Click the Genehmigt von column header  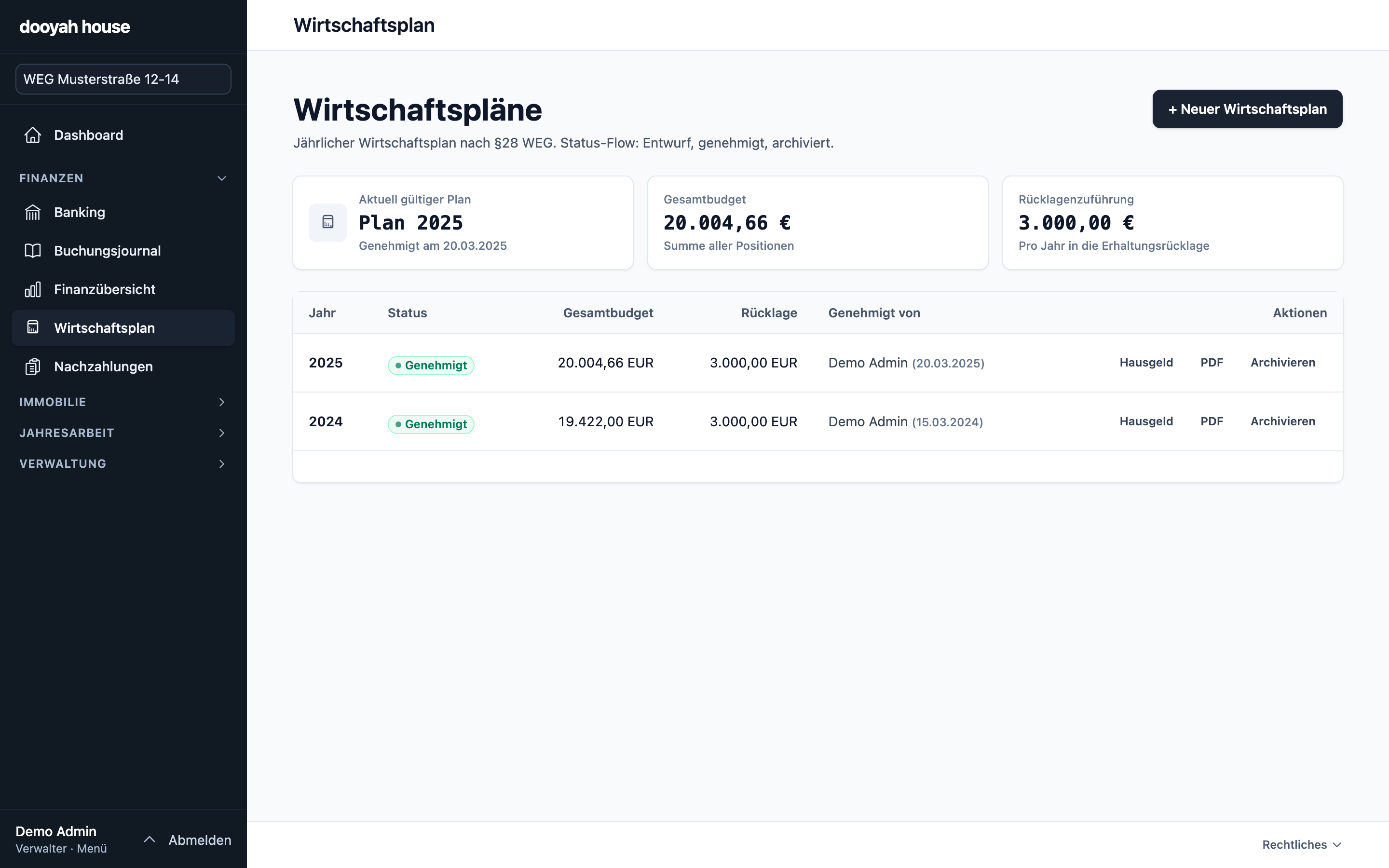(x=874, y=313)
